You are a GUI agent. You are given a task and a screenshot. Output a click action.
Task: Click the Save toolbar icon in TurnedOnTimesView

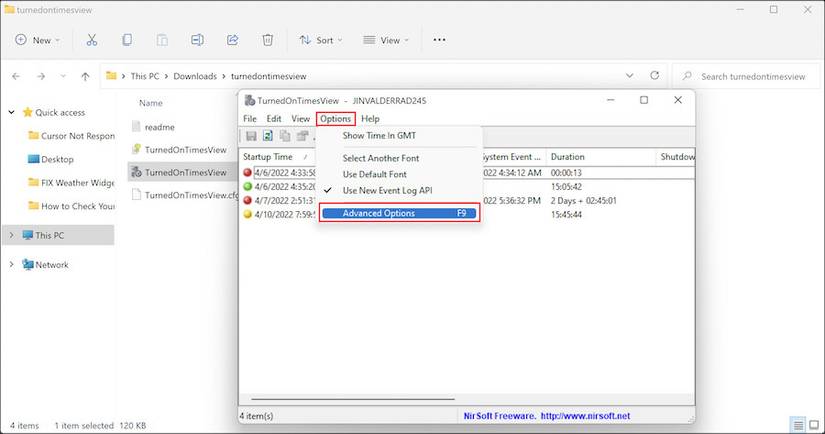251,136
